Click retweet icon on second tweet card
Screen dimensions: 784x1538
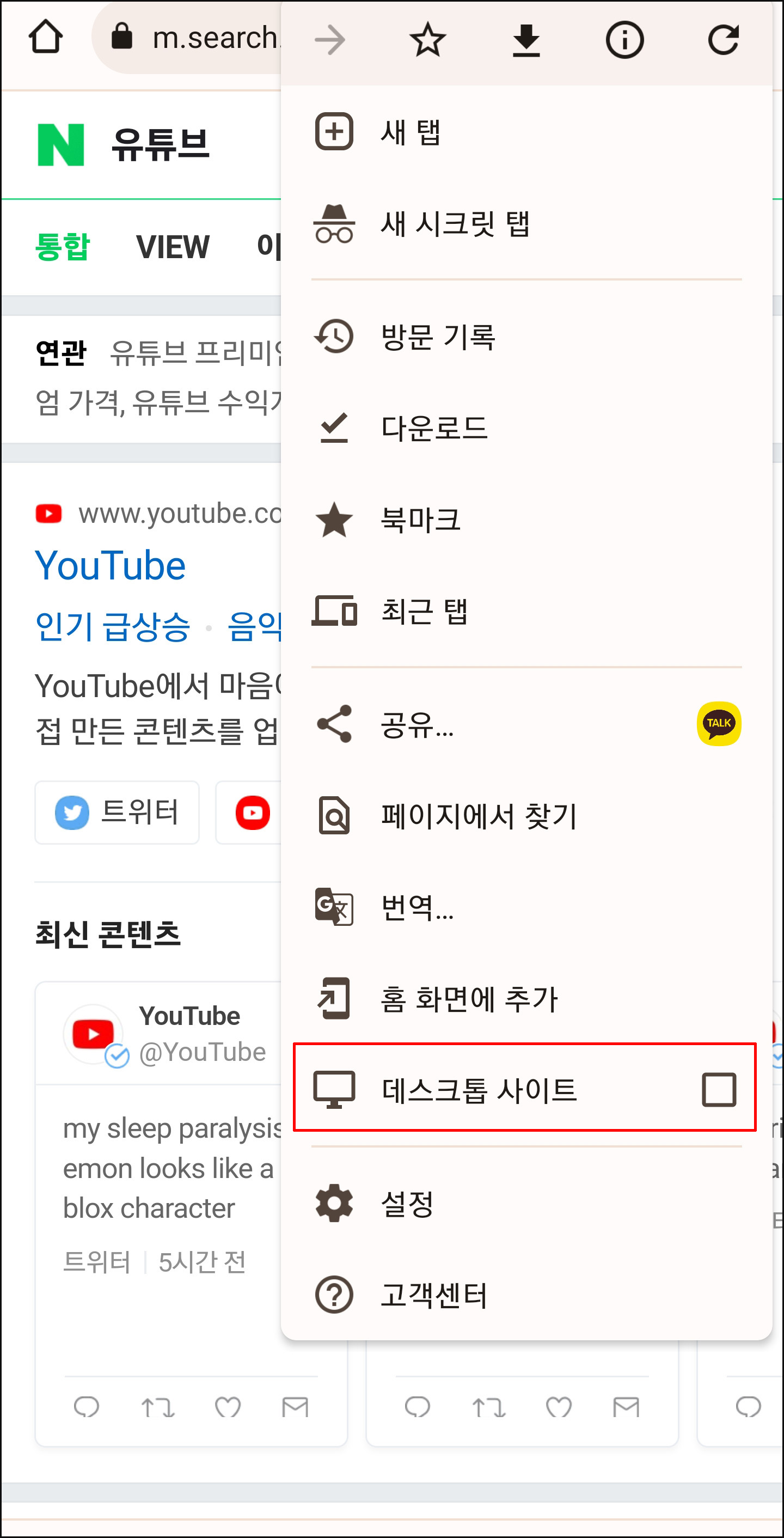tap(489, 1407)
